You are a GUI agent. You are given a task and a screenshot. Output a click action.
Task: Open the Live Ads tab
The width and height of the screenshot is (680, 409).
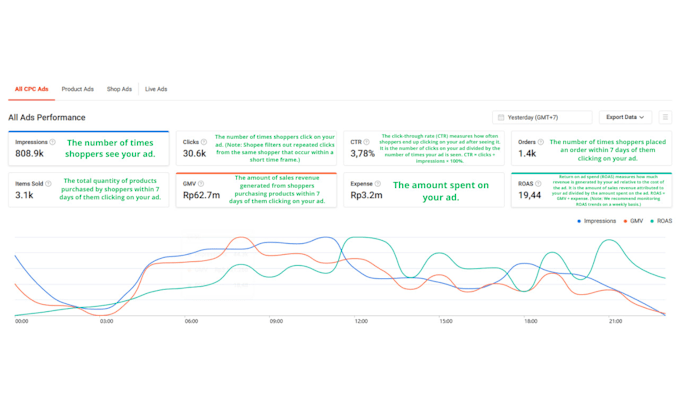156,89
